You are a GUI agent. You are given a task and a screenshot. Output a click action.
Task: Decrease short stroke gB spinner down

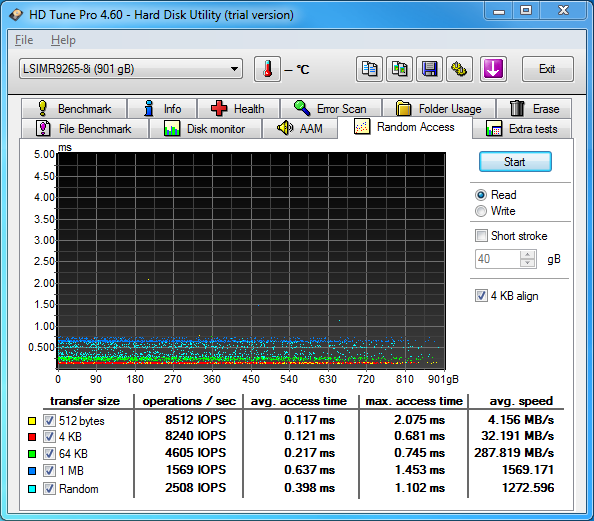528,263
